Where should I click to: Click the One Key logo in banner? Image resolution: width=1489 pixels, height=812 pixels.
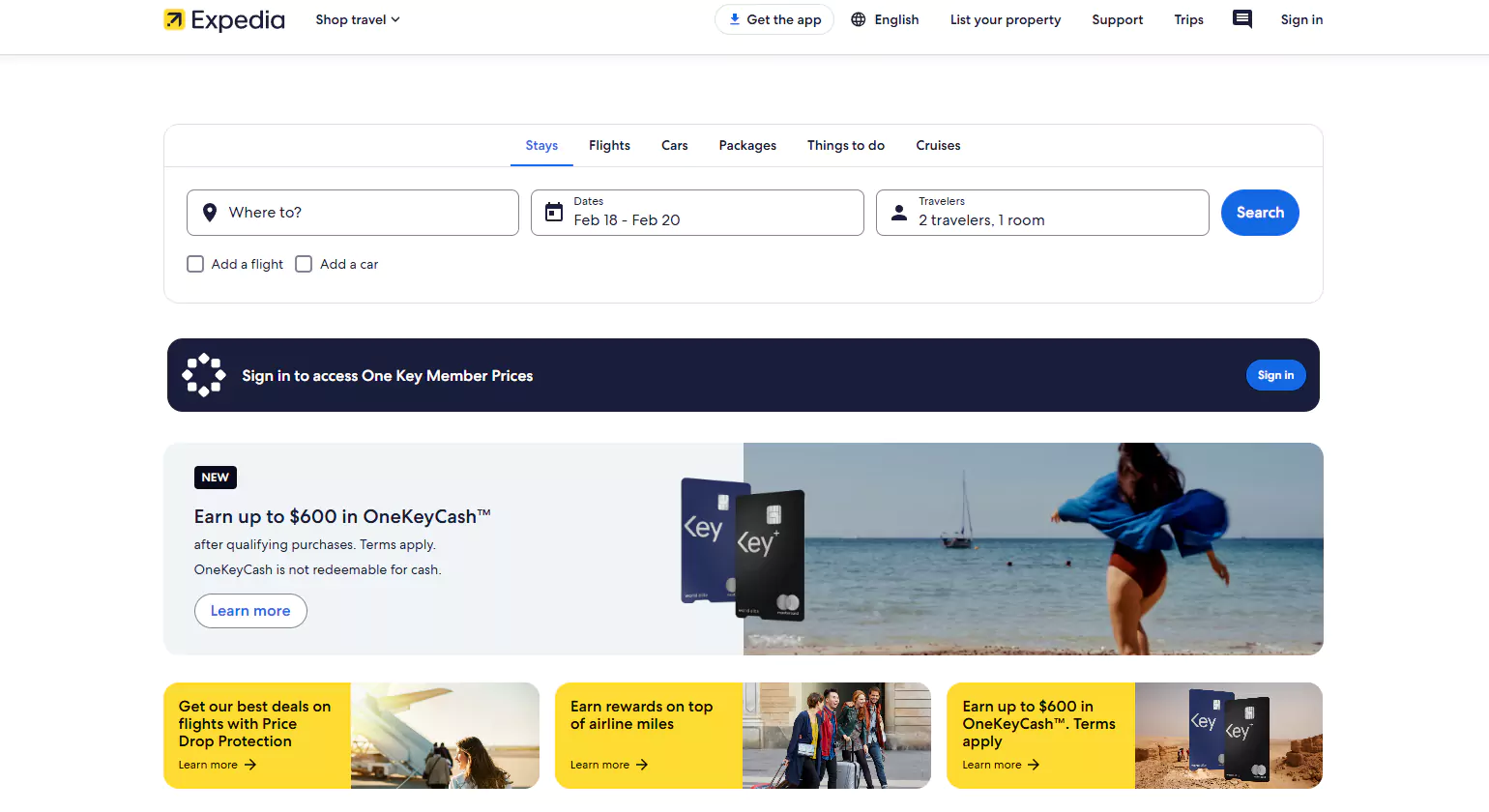204,375
